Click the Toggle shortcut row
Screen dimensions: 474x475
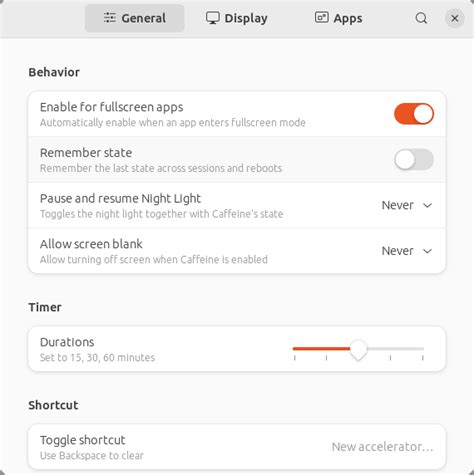237,447
